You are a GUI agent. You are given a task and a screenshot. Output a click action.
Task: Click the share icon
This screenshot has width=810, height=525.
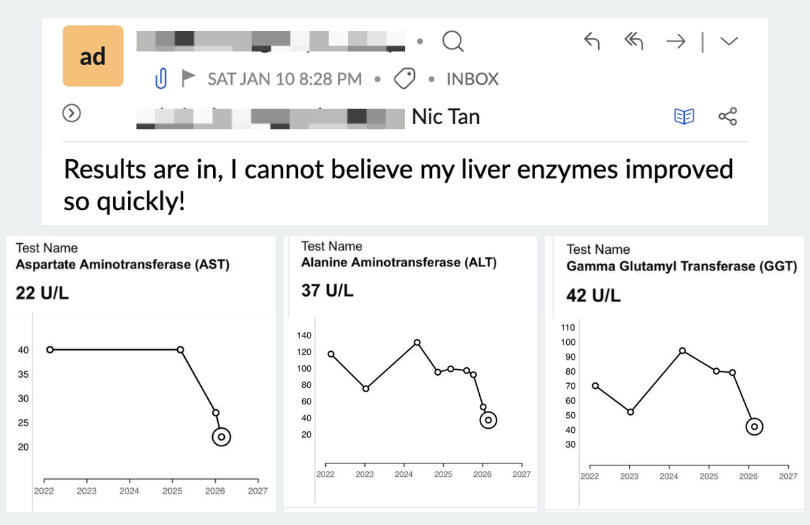point(728,117)
